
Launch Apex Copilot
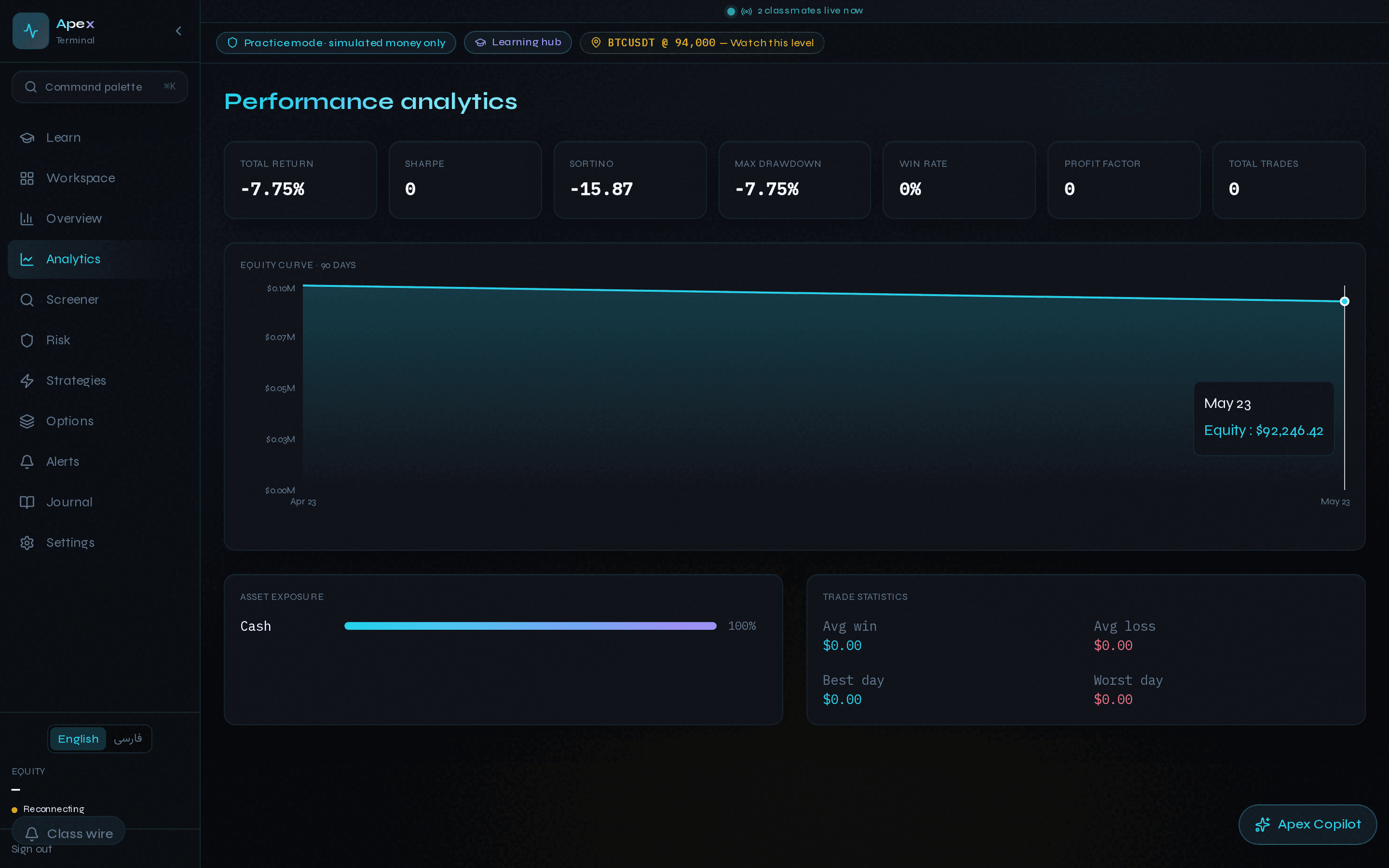[x=1307, y=825]
